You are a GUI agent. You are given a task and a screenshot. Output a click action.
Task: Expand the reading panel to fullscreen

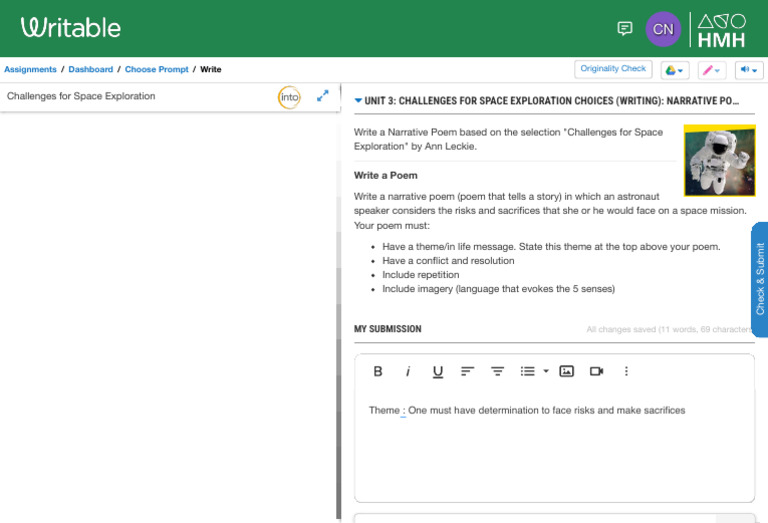[323, 96]
